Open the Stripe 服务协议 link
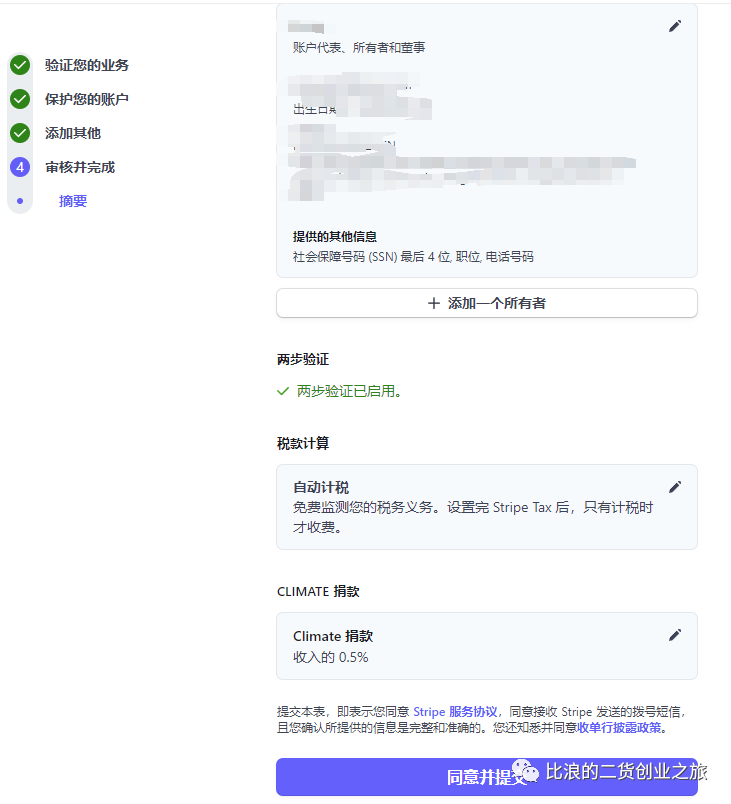The height and width of the screenshot is (804, 731). click(x=455, y=712)
